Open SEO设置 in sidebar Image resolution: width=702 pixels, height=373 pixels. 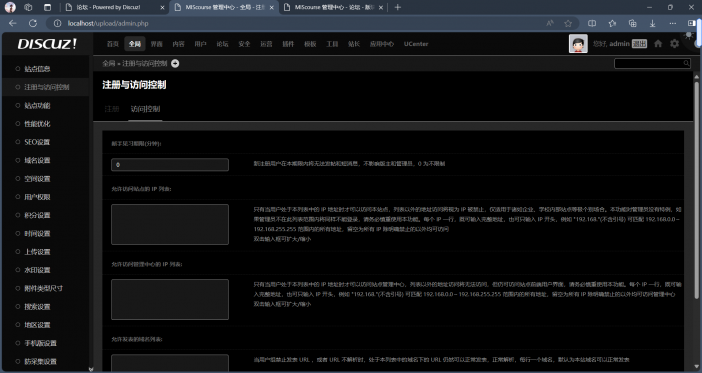point(37,142)
